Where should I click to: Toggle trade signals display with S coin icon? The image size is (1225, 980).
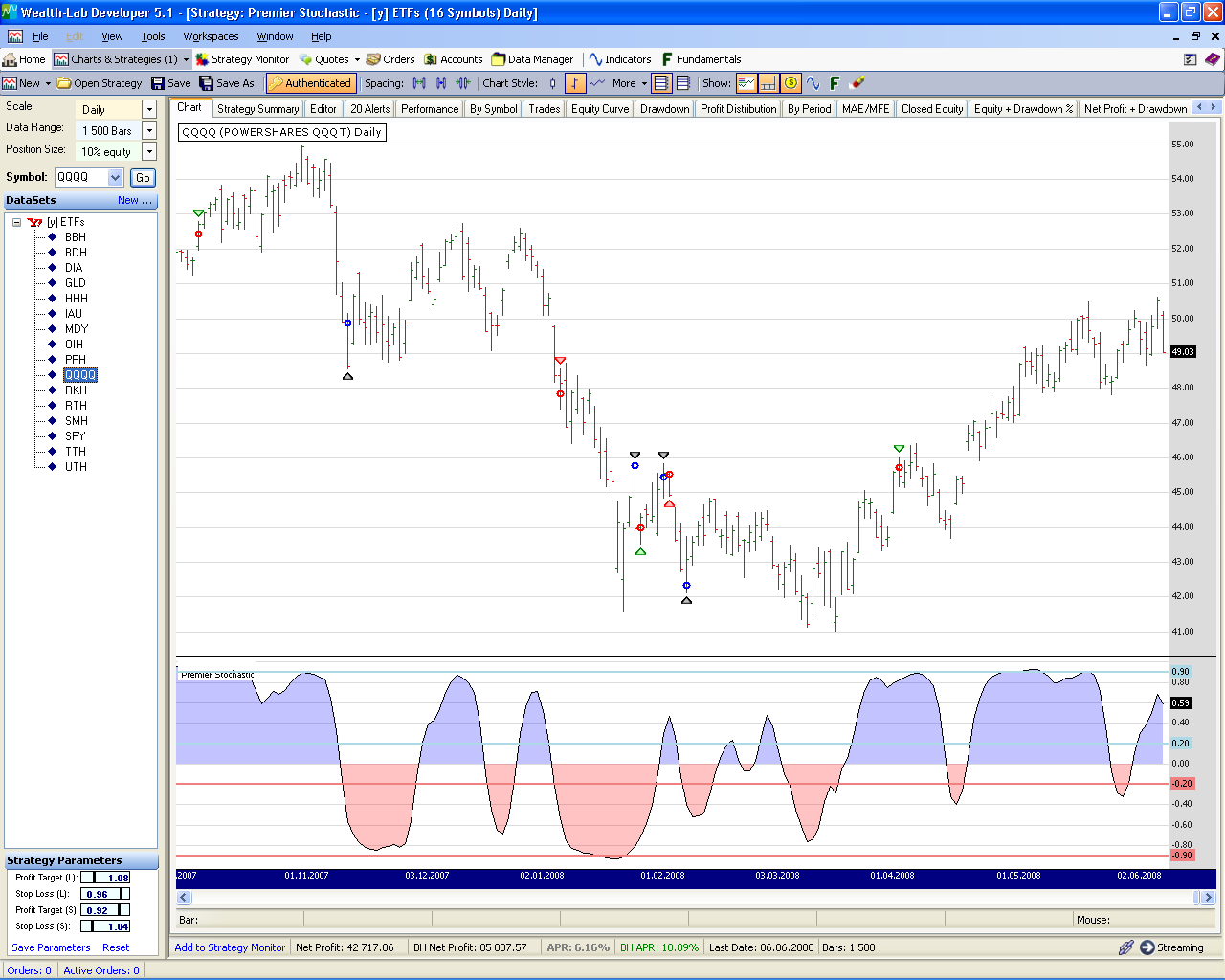(x=791, y=83)
